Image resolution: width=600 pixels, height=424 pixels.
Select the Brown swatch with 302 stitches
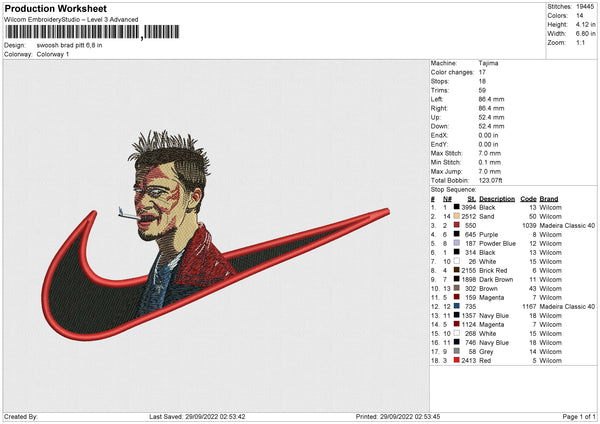457,288
